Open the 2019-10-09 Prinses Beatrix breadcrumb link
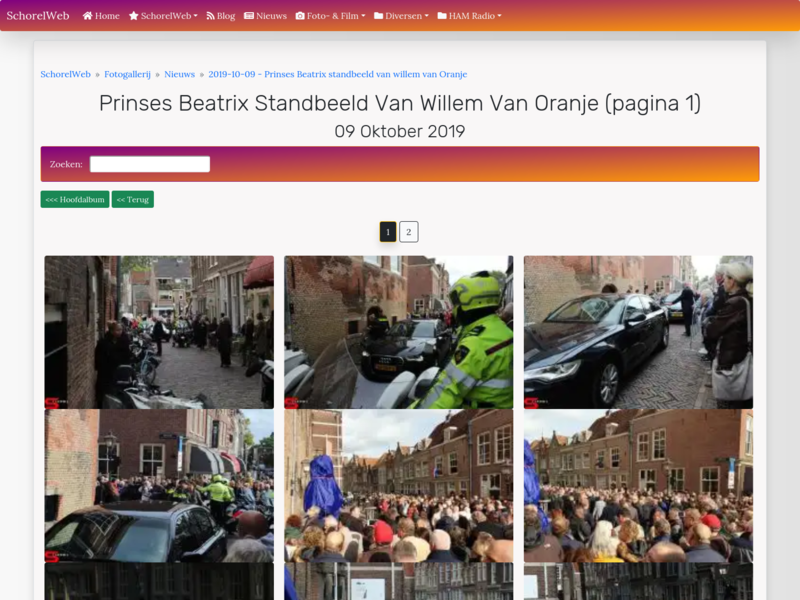 point(338,74)
